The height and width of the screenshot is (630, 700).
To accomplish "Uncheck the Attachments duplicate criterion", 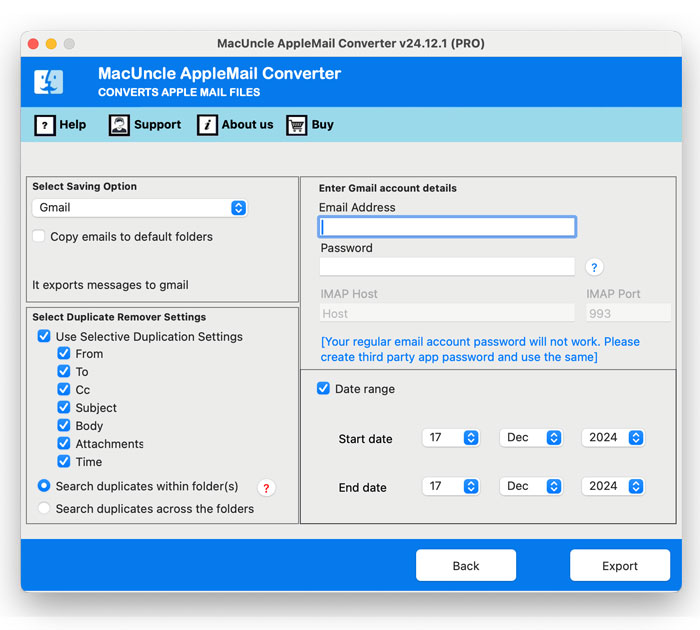I will pos(64,443).
